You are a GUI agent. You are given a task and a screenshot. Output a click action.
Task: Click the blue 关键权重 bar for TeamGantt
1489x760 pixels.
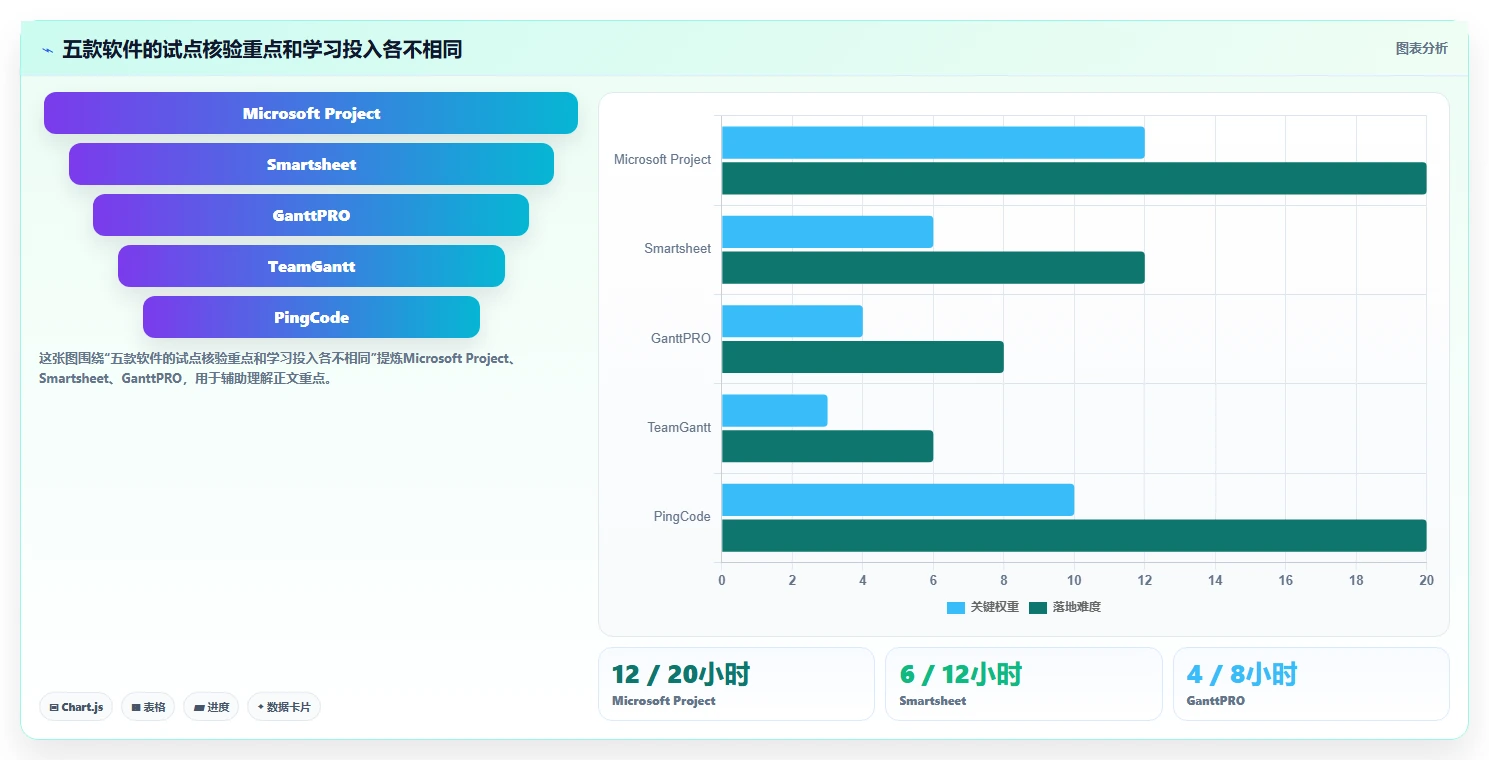point(774,411)
